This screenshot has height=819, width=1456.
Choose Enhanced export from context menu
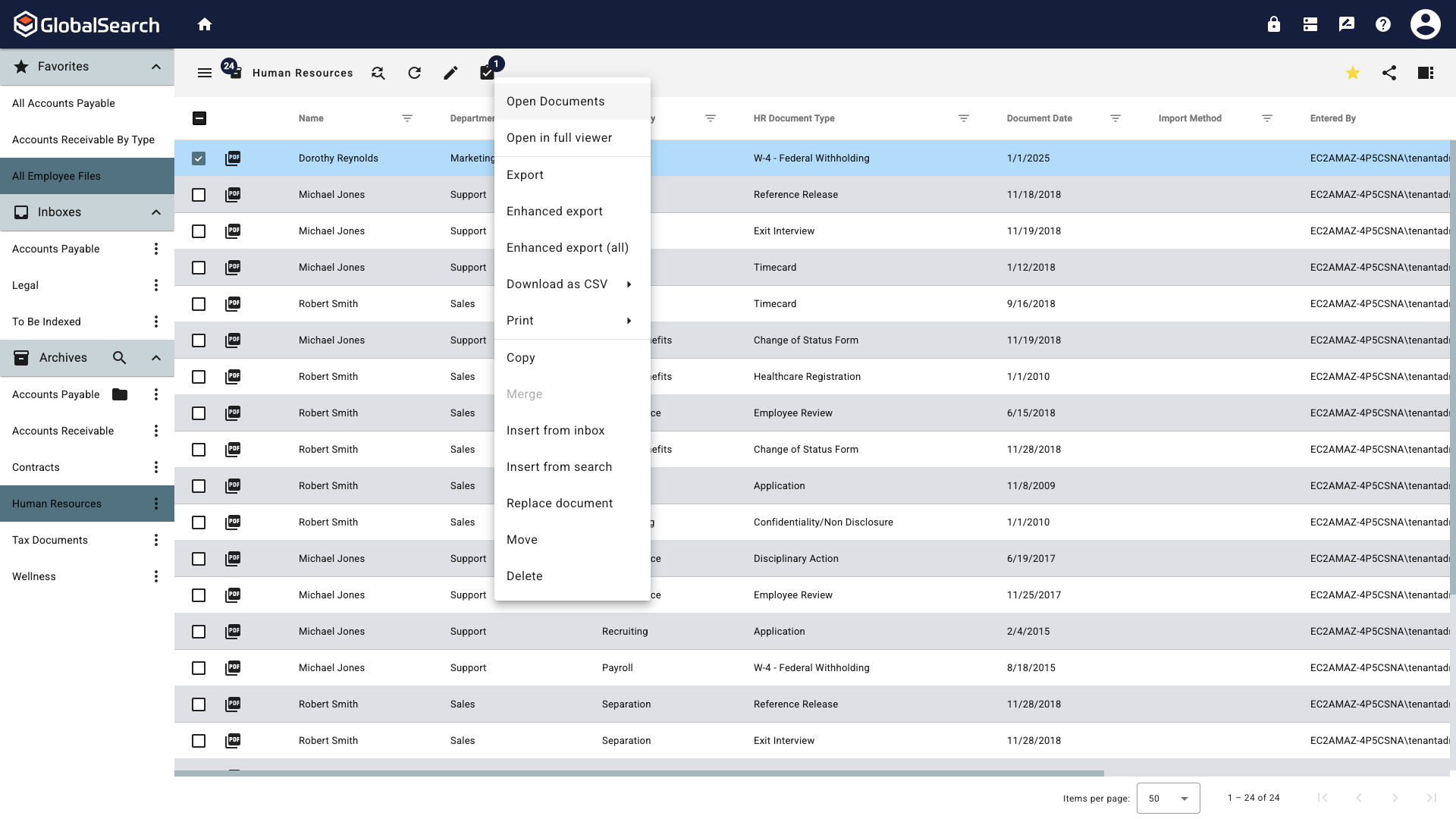coord(554,212)
